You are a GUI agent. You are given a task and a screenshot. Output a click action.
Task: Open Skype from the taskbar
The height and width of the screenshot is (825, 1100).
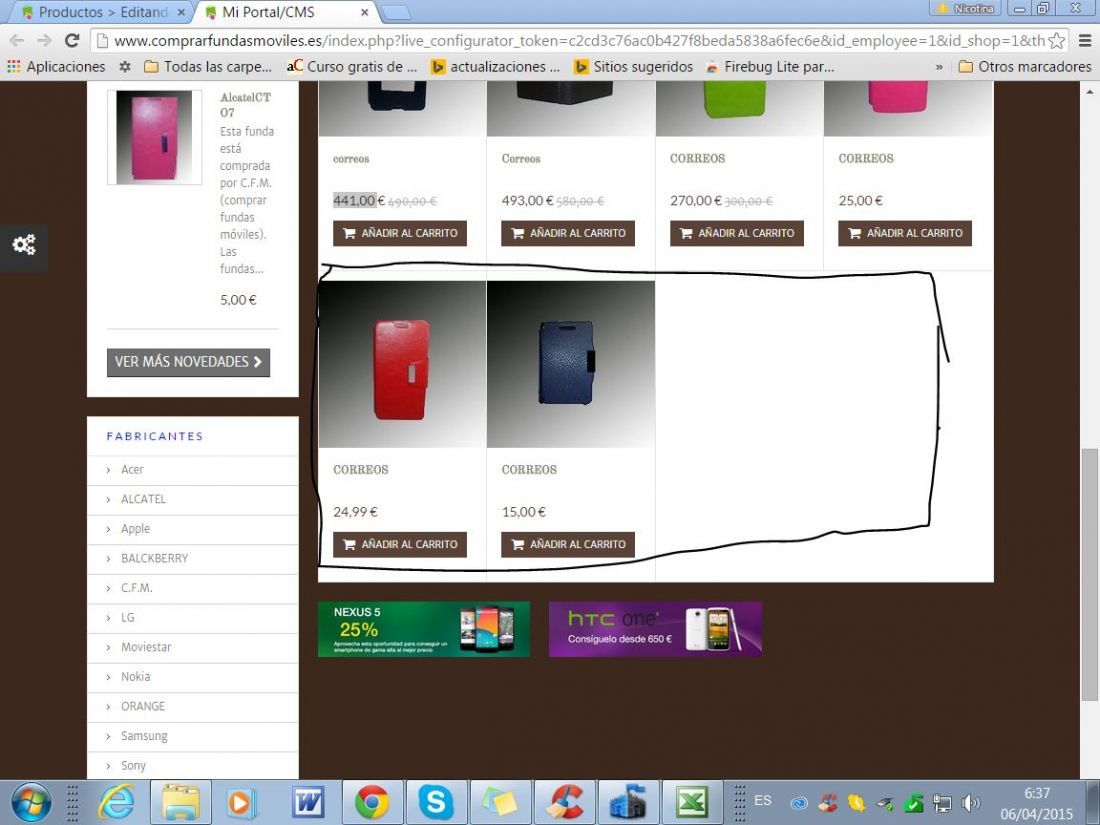pos(436,803)
